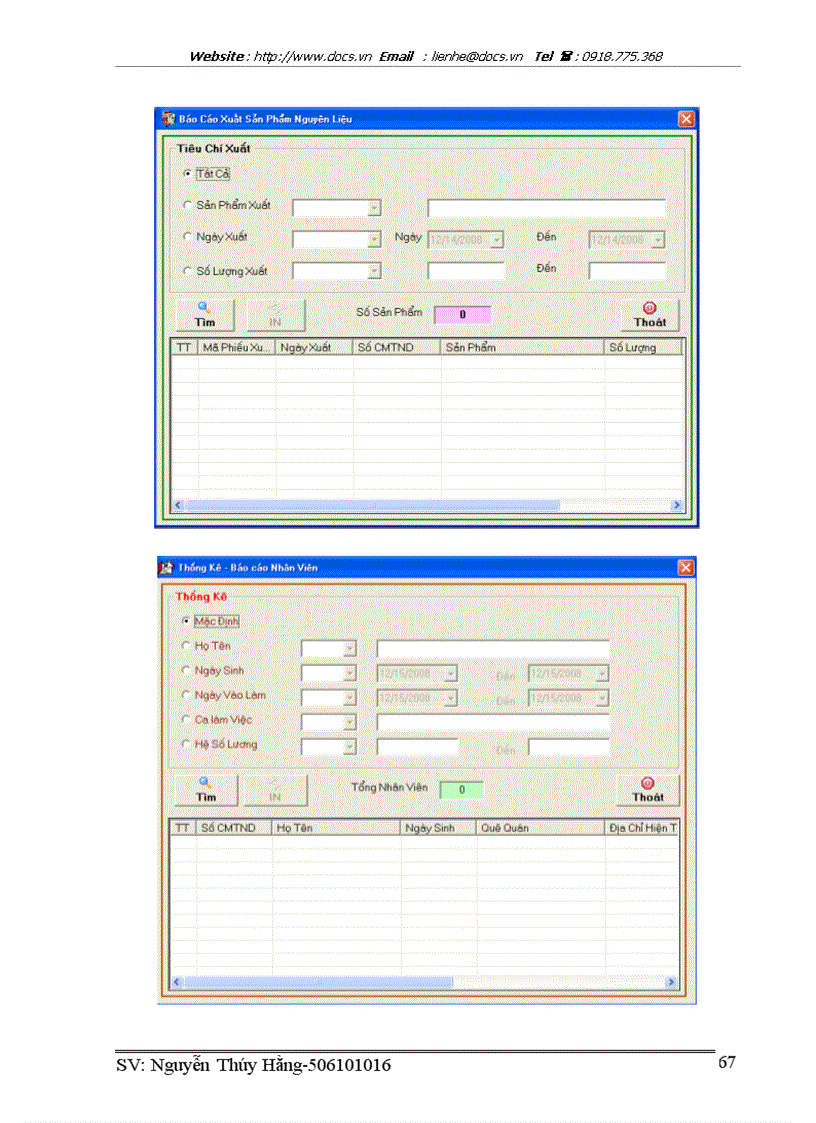Click the Thoát exit button in export report
Viewport: 816px width, 1123px height.
pos(649,315)
